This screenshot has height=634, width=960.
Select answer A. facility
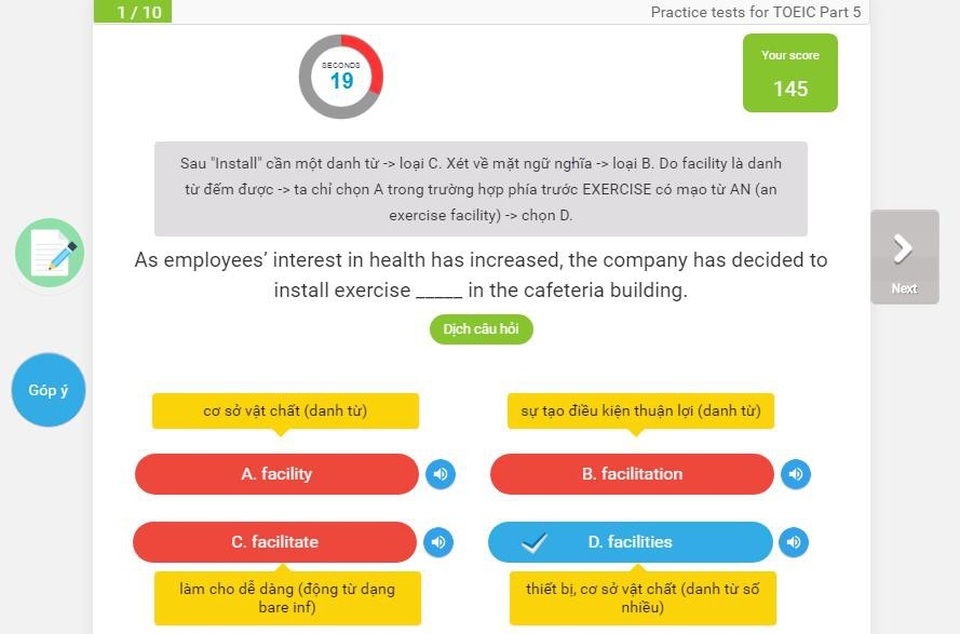(x=277, y=474)
